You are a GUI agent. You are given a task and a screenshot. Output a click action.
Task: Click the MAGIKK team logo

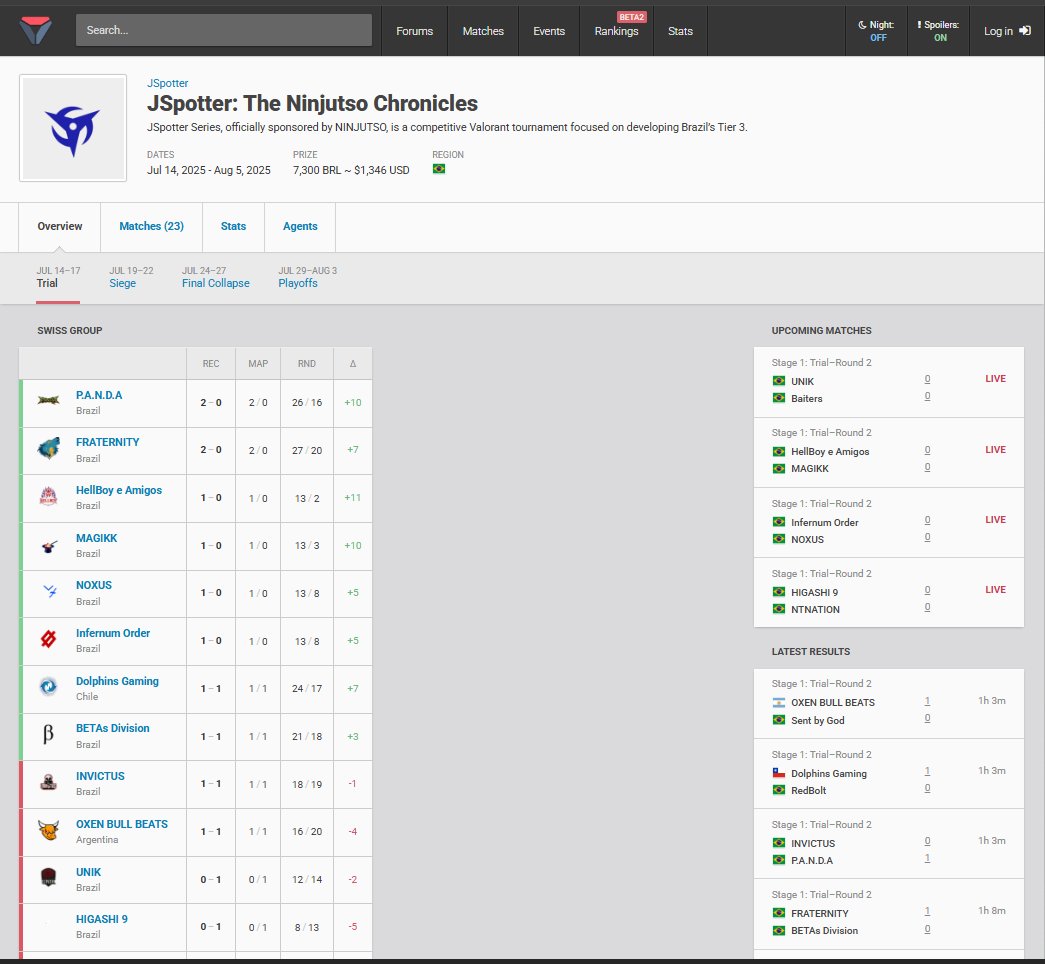[x=49, y=546]
